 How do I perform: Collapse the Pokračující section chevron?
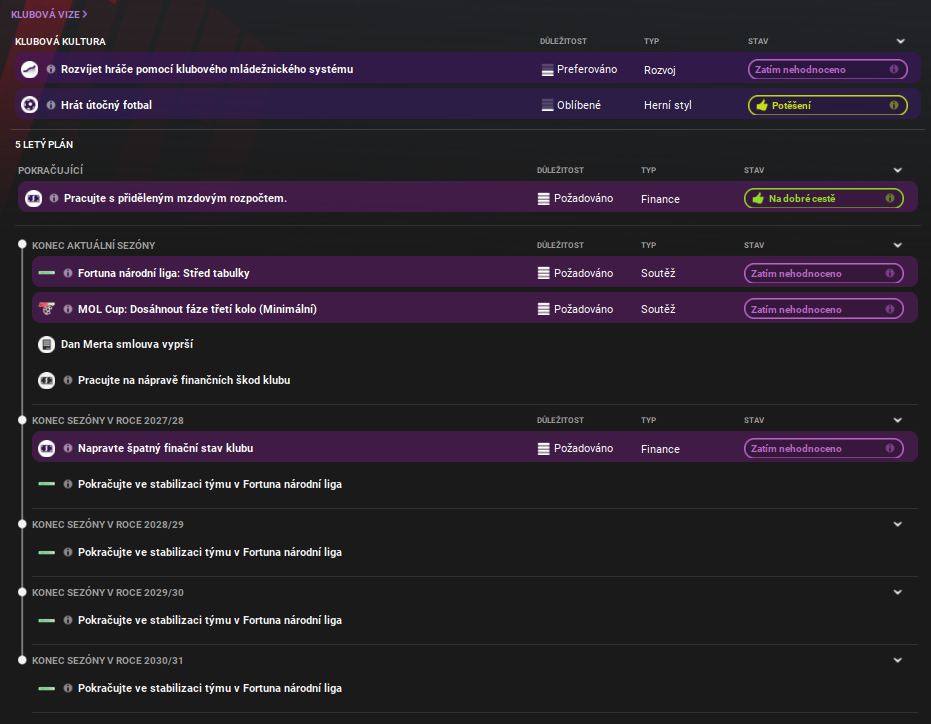898,170
